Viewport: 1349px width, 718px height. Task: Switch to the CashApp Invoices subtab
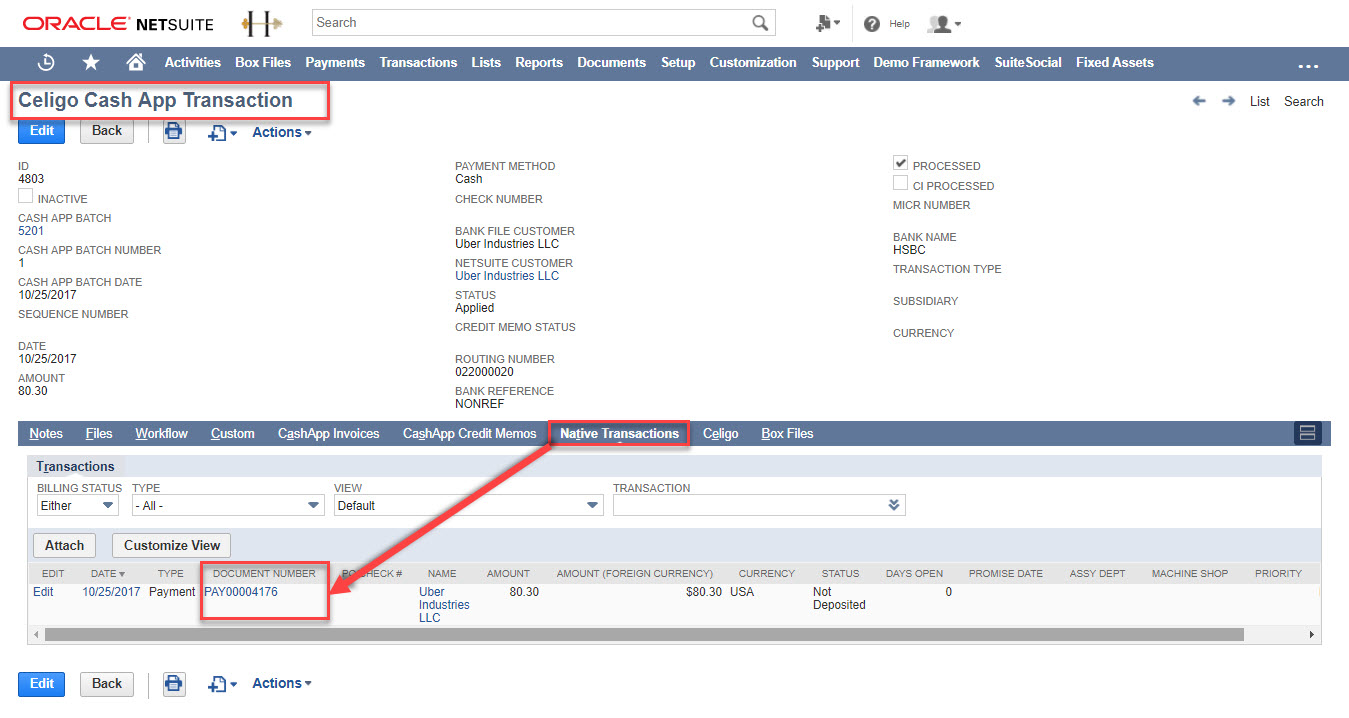pyautogui.click(x=328, y=433)
